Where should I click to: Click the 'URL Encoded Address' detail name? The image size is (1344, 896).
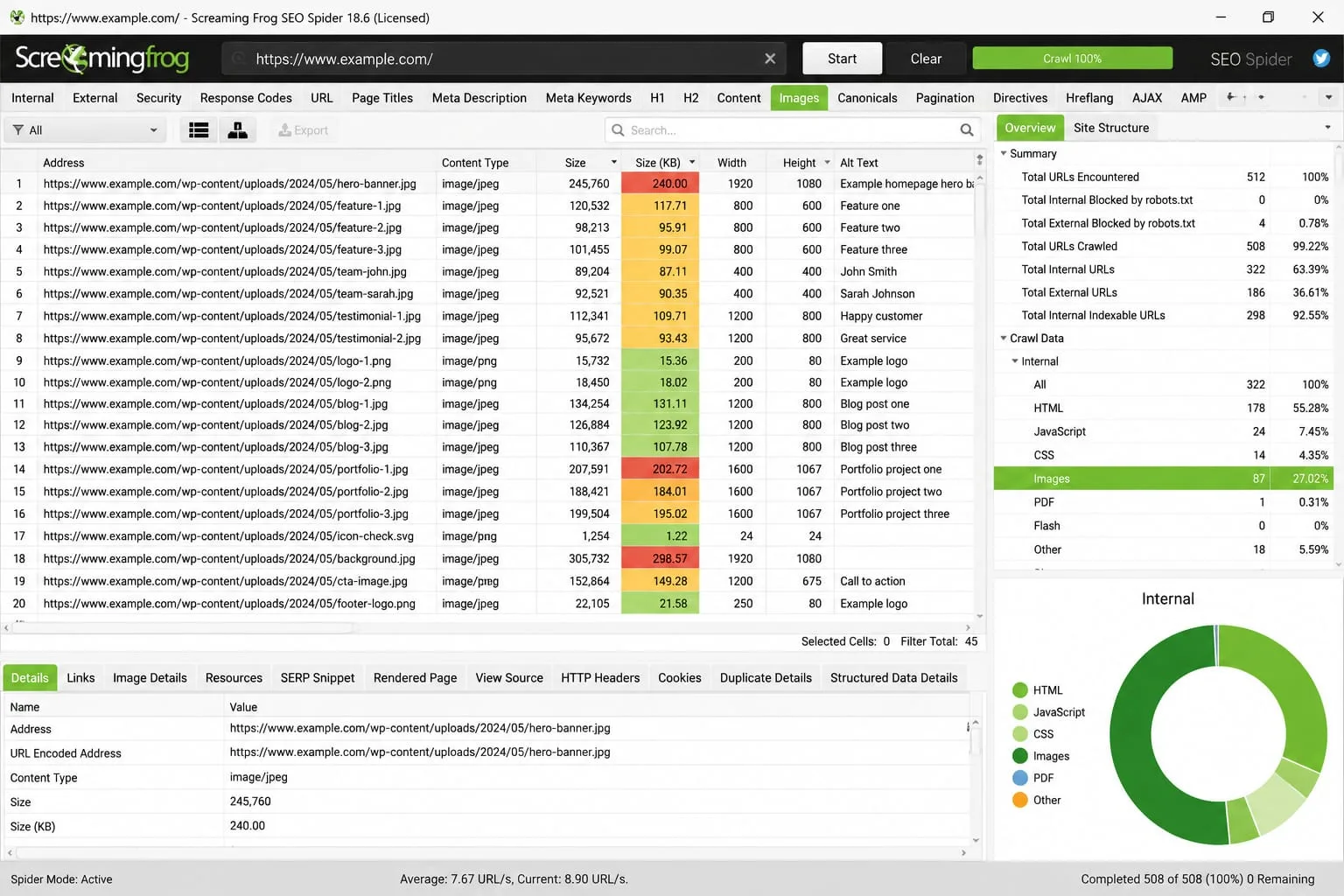coord(66,752)
